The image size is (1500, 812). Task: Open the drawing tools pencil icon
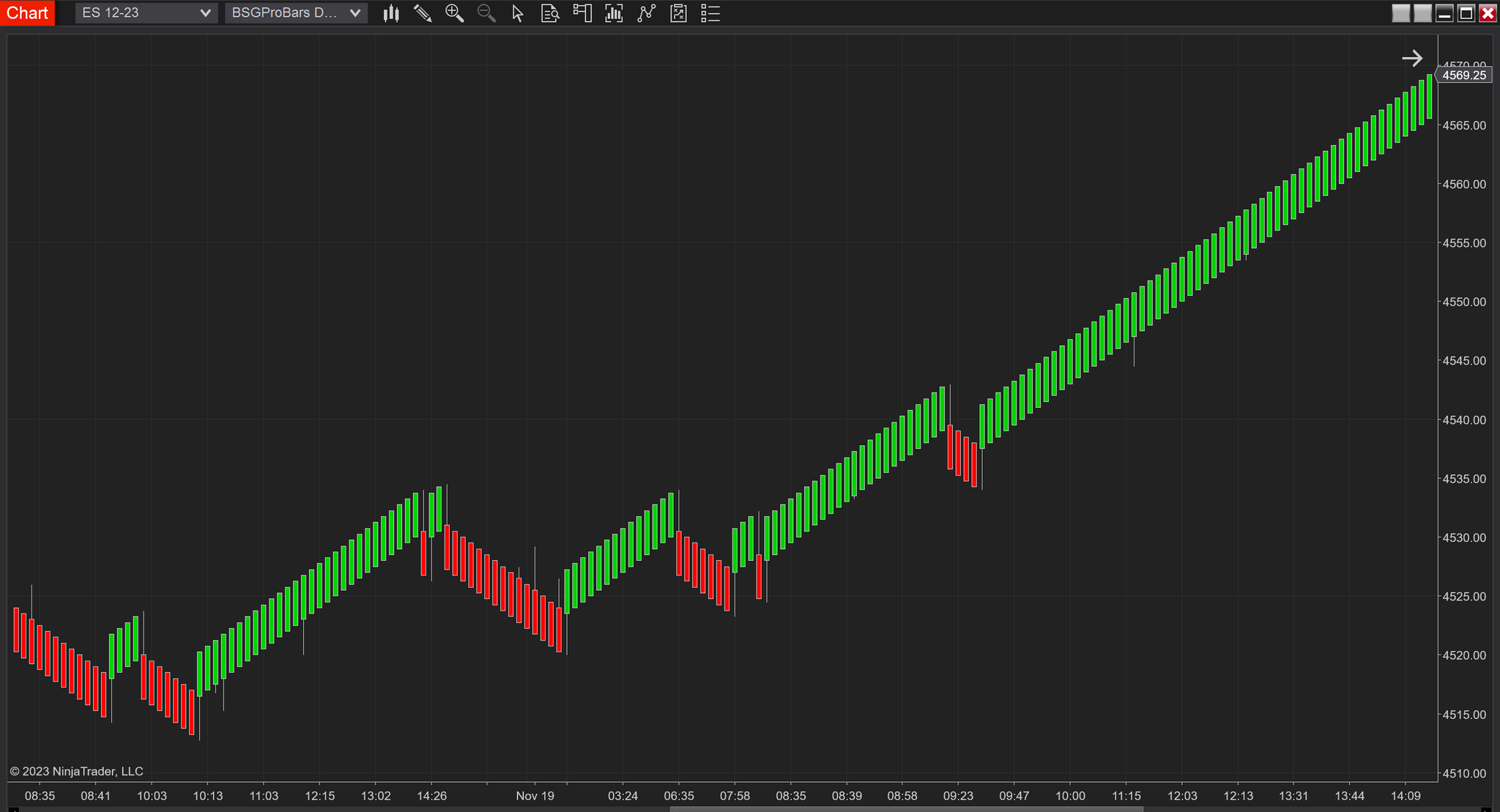point(423,13)
